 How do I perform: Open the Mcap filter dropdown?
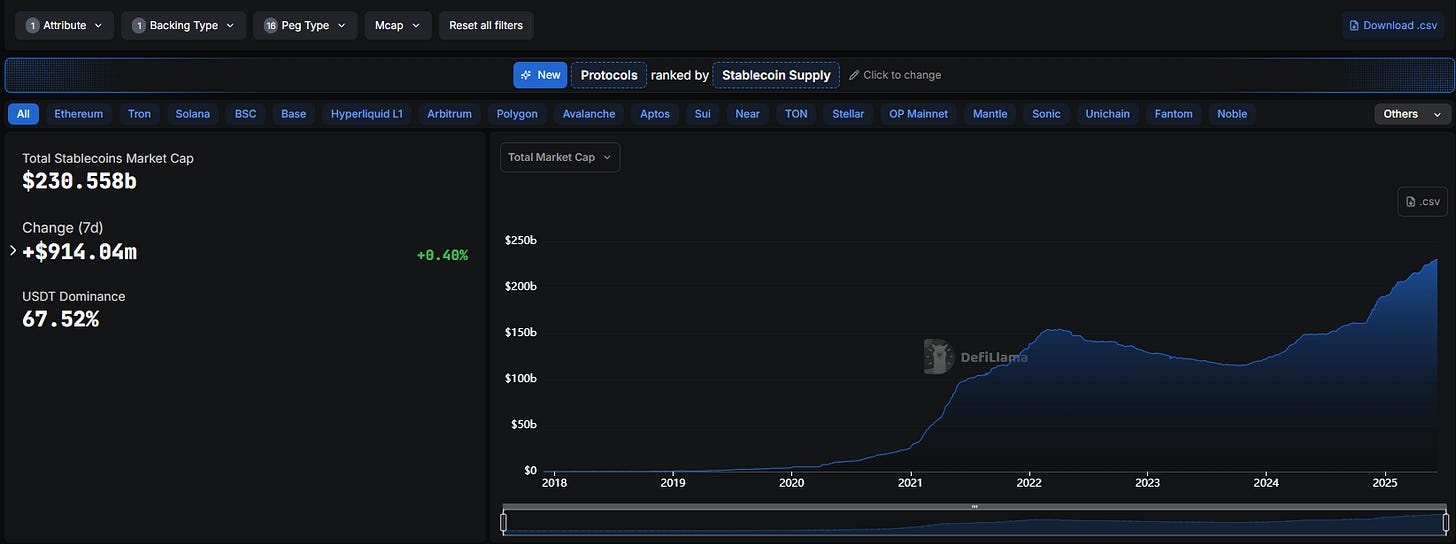pos(398,25)
